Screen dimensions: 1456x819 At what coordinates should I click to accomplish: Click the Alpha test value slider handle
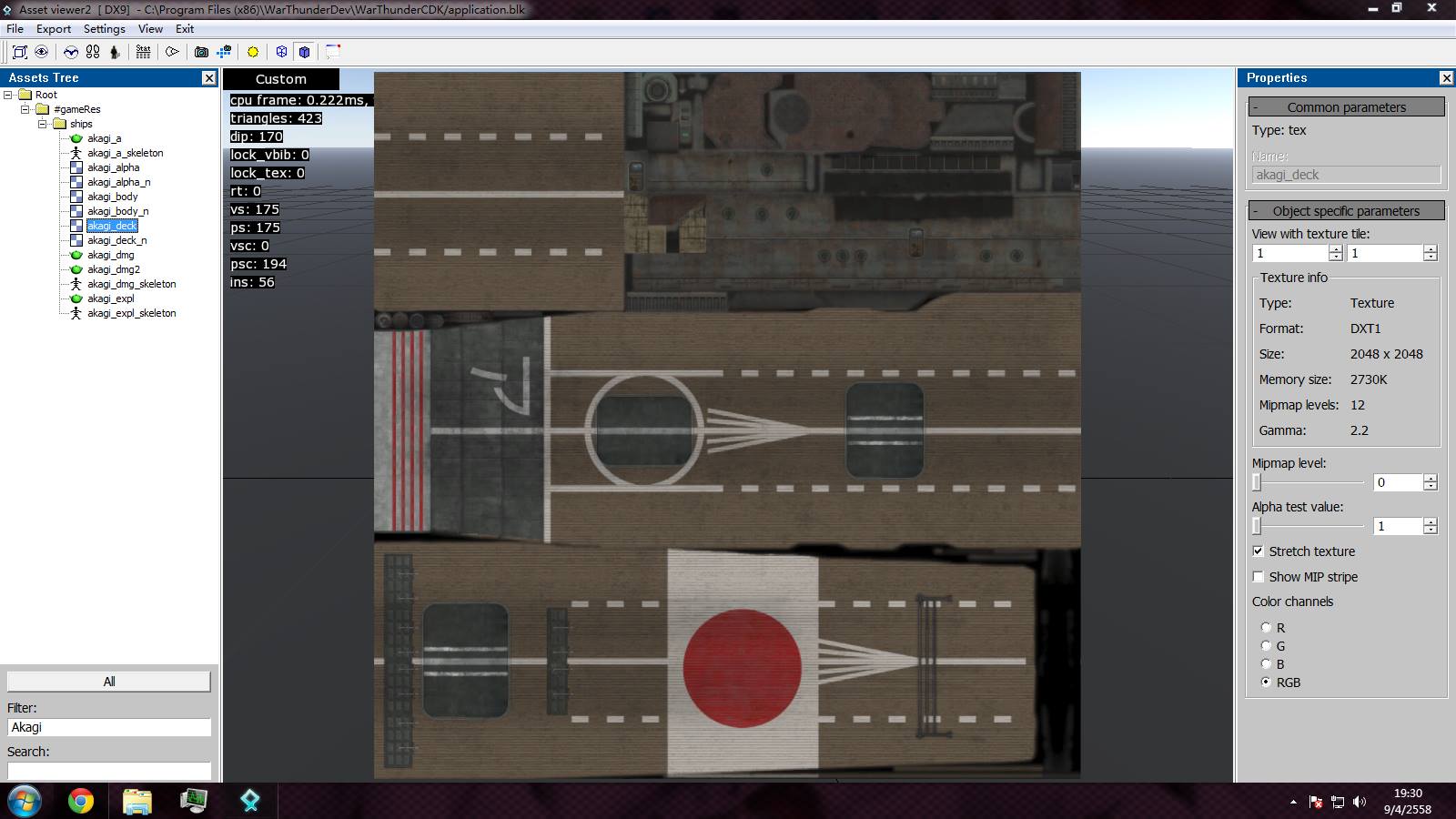[1257, 526]
